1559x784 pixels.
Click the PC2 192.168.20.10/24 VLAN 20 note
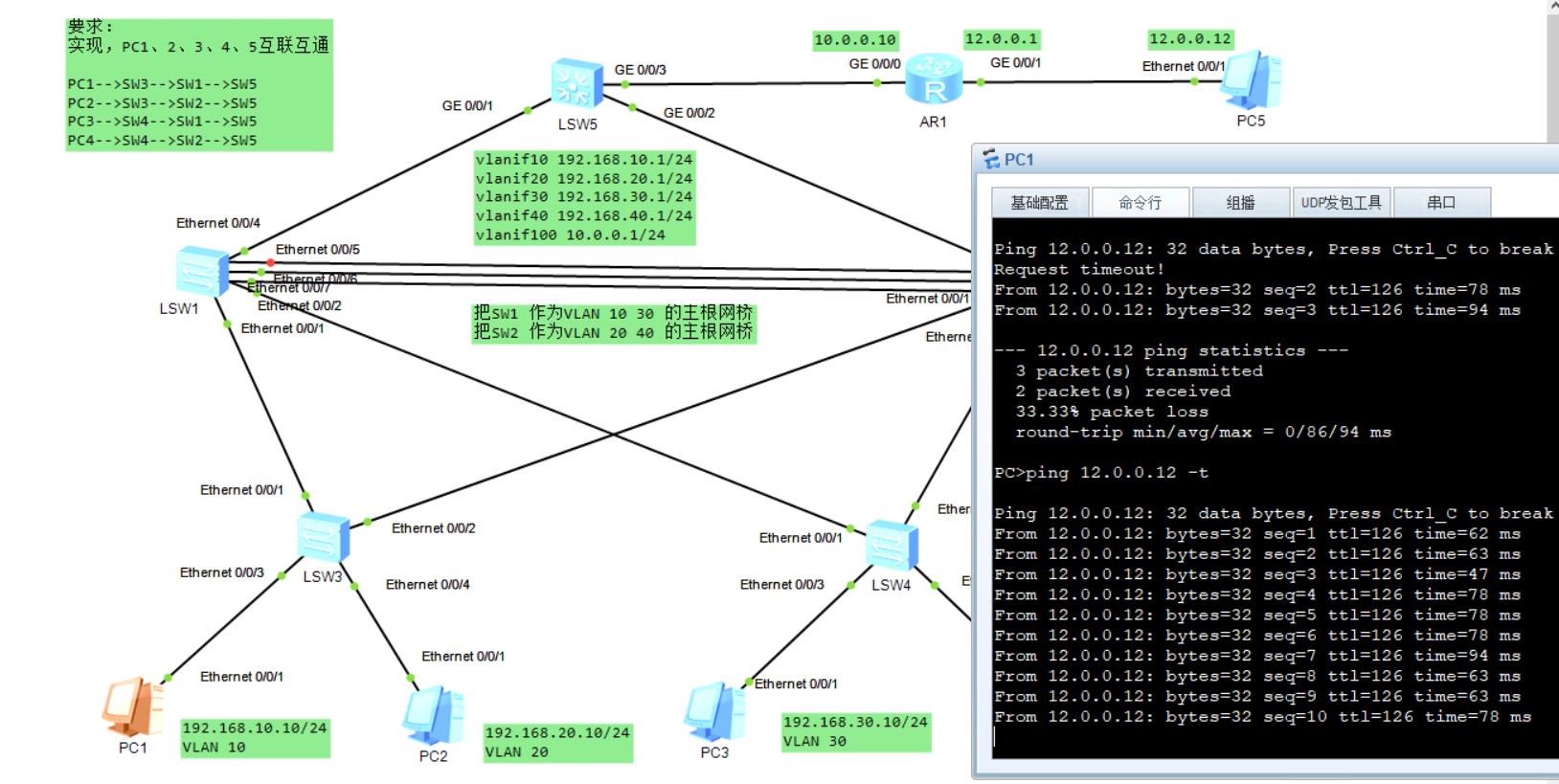(x=558, y=743)
